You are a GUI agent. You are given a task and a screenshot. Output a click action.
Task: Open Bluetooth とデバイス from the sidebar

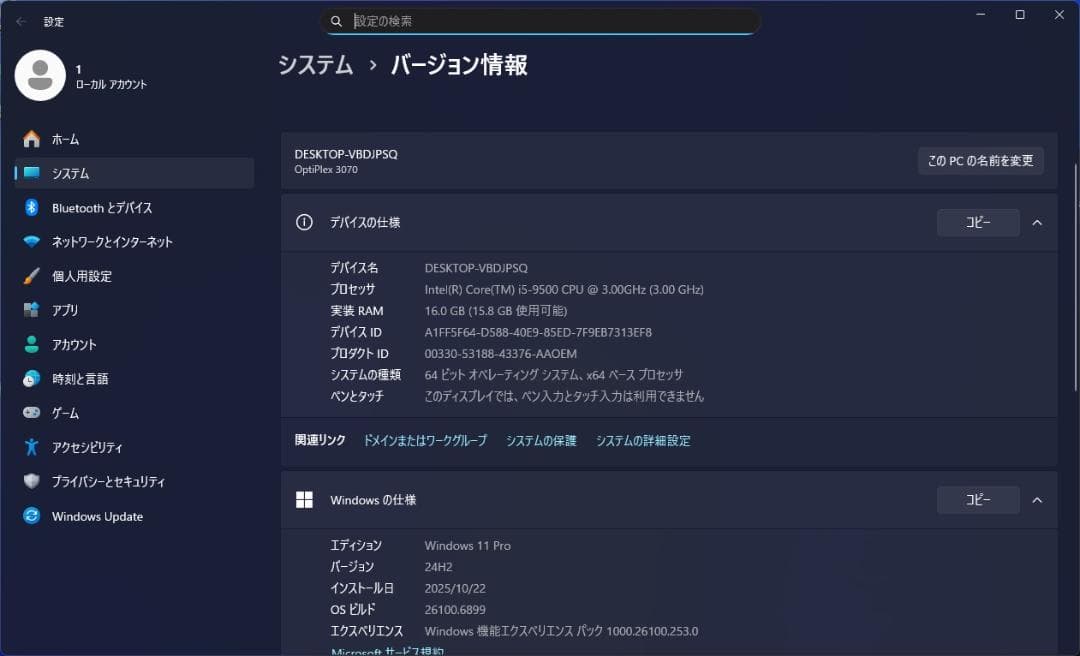point(31,207)
